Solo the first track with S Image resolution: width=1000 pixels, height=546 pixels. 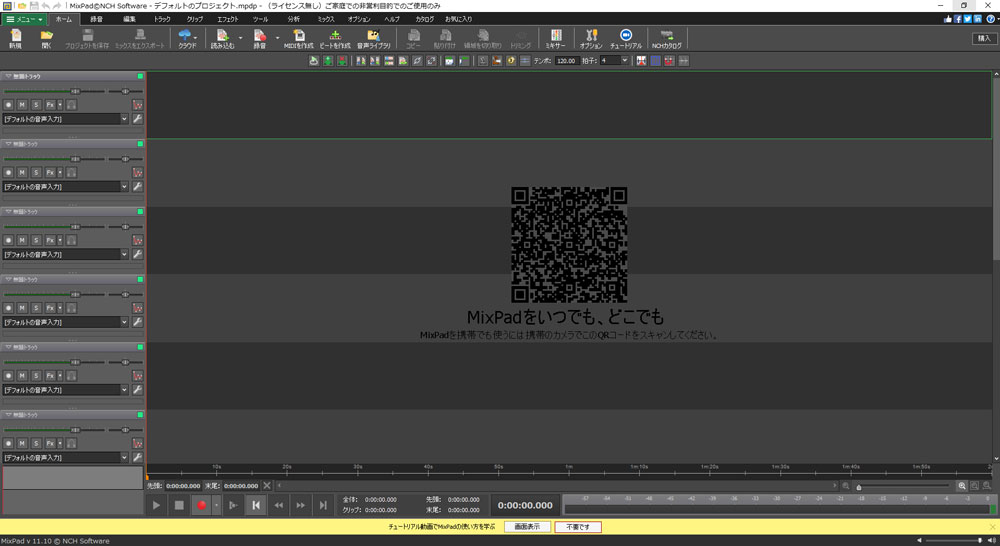(36, 105)
